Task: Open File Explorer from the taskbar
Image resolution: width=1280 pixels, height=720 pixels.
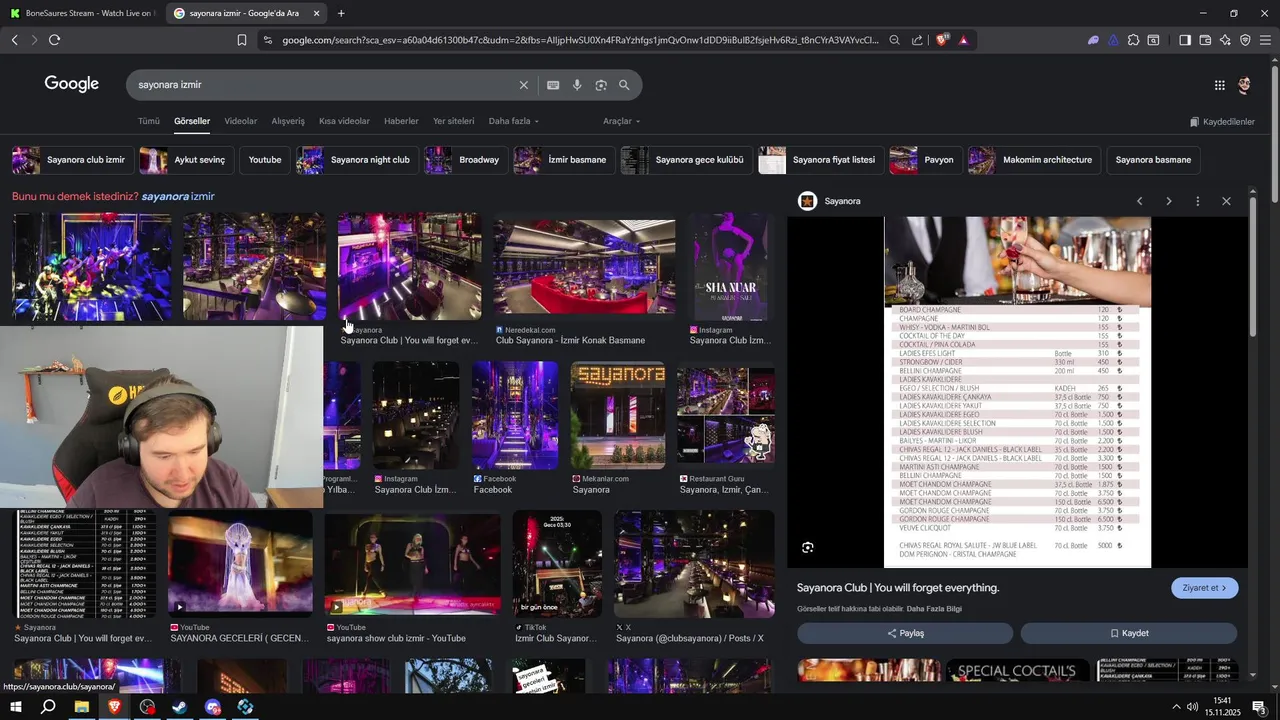Action: 82,707
